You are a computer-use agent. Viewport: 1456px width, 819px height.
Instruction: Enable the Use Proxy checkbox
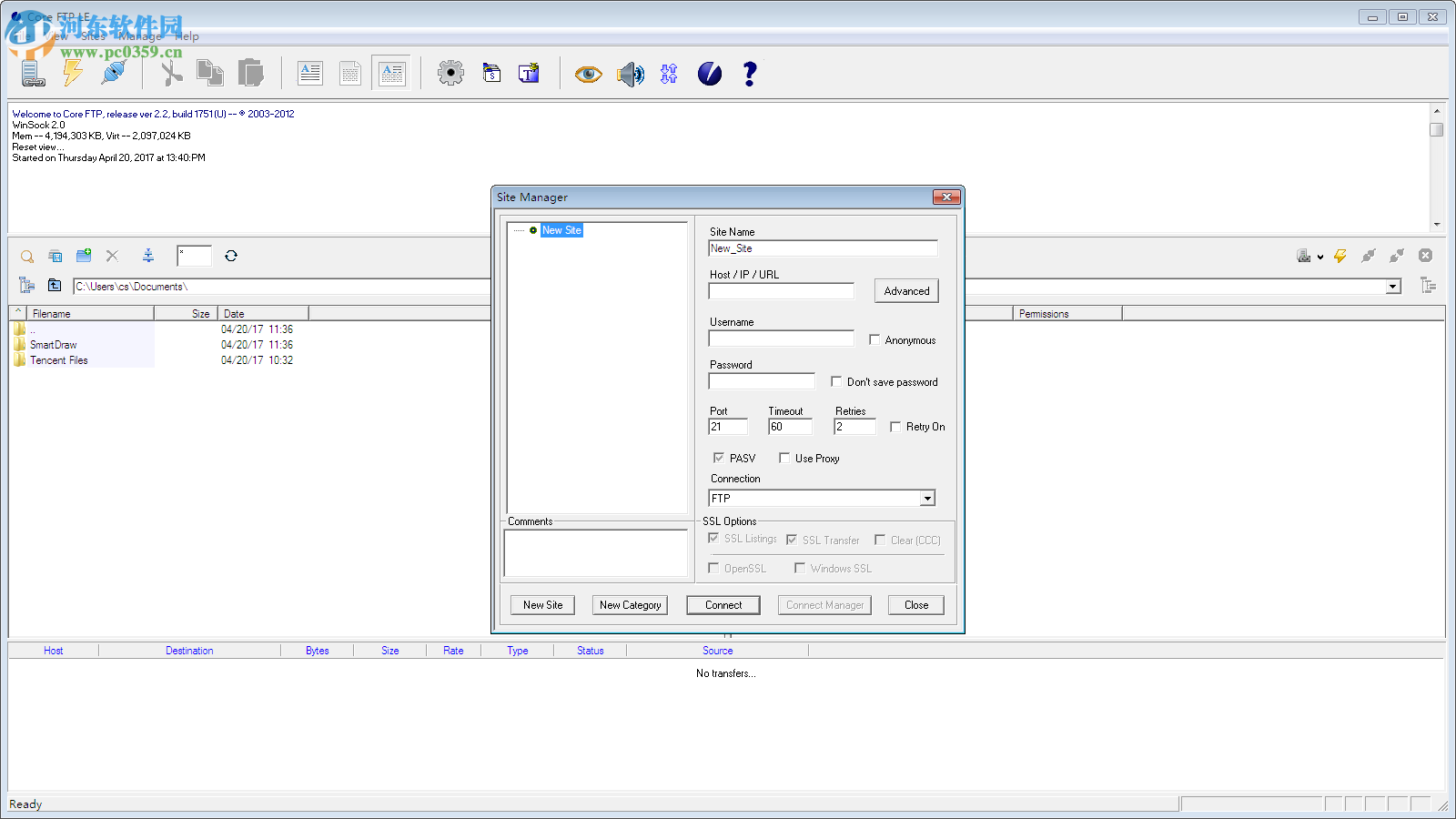tap(784, 458)
